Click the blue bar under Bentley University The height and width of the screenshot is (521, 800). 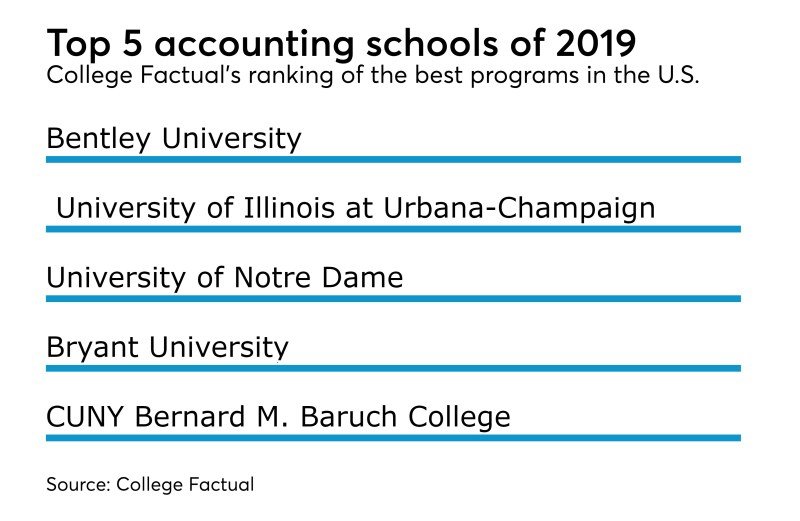tap(393, 159)
